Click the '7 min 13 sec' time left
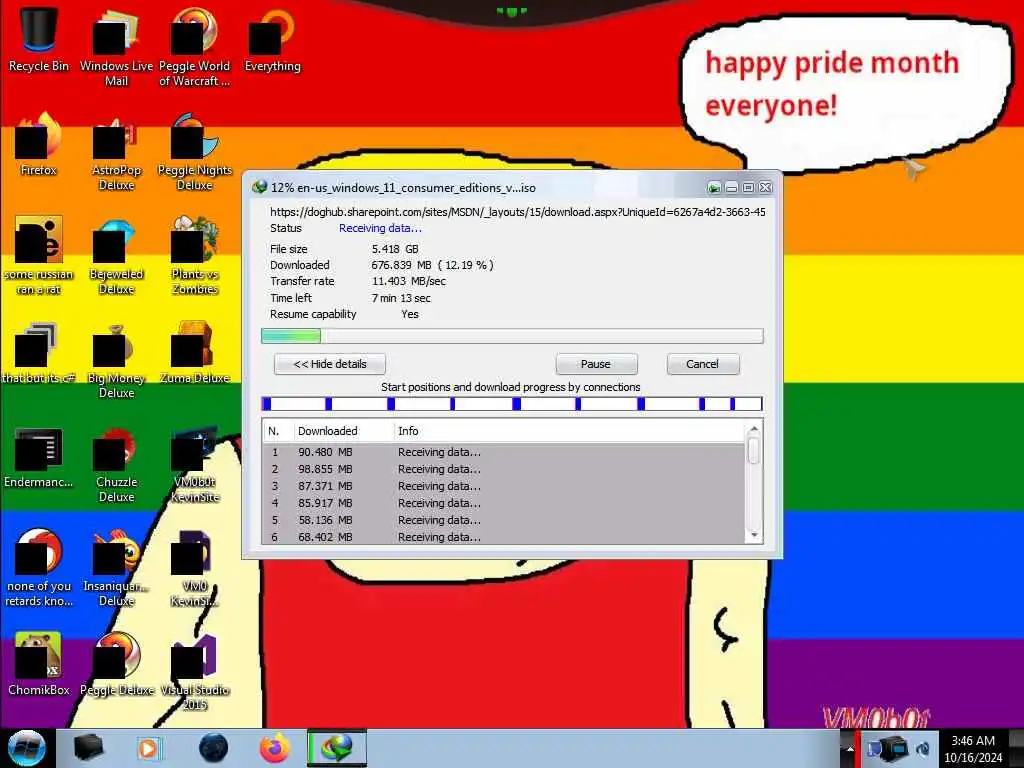 pos(401,298)
